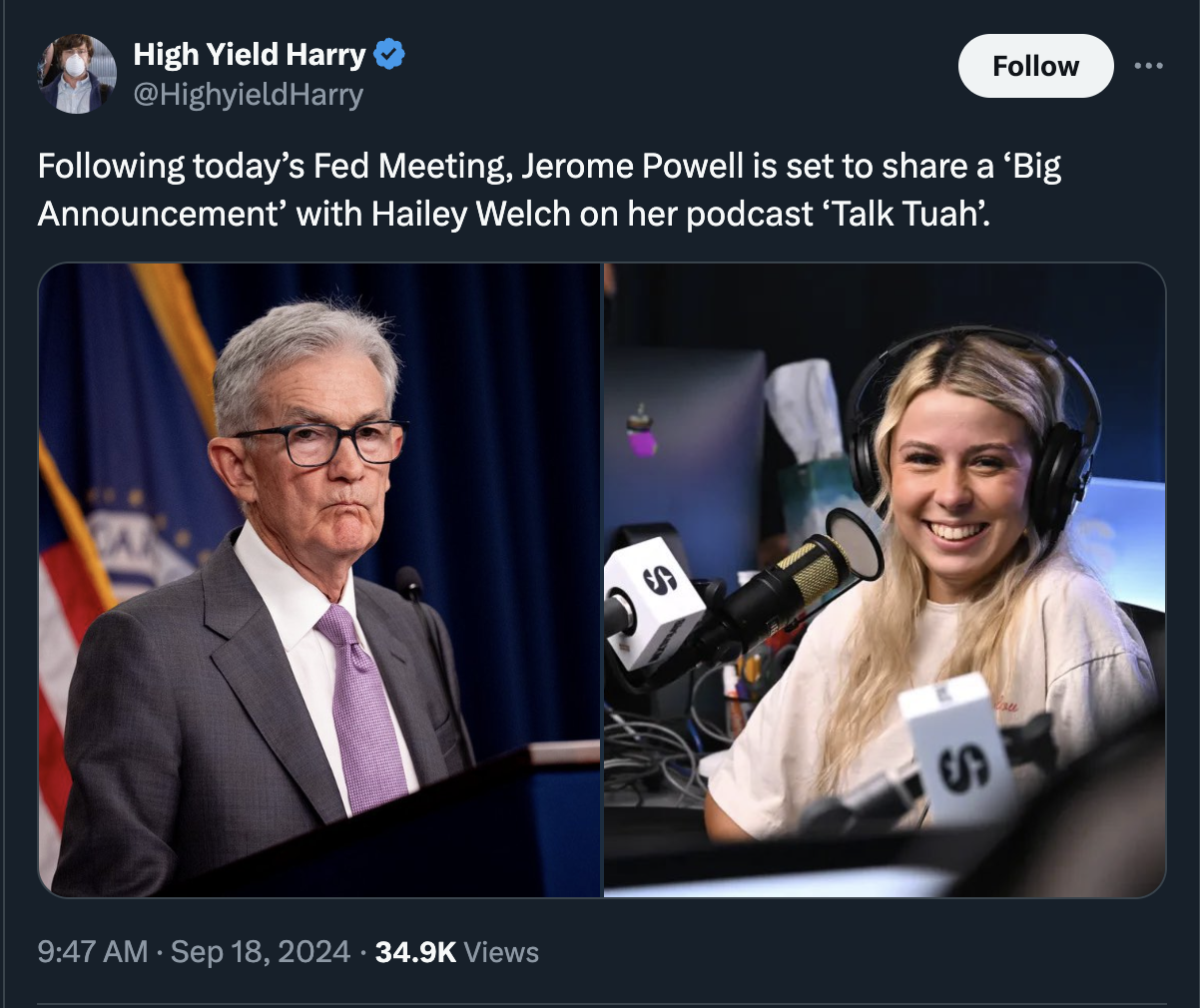Click the Follow button
The image size is (1200, 1008).
pyautogui.click(x=1035, y=66)
